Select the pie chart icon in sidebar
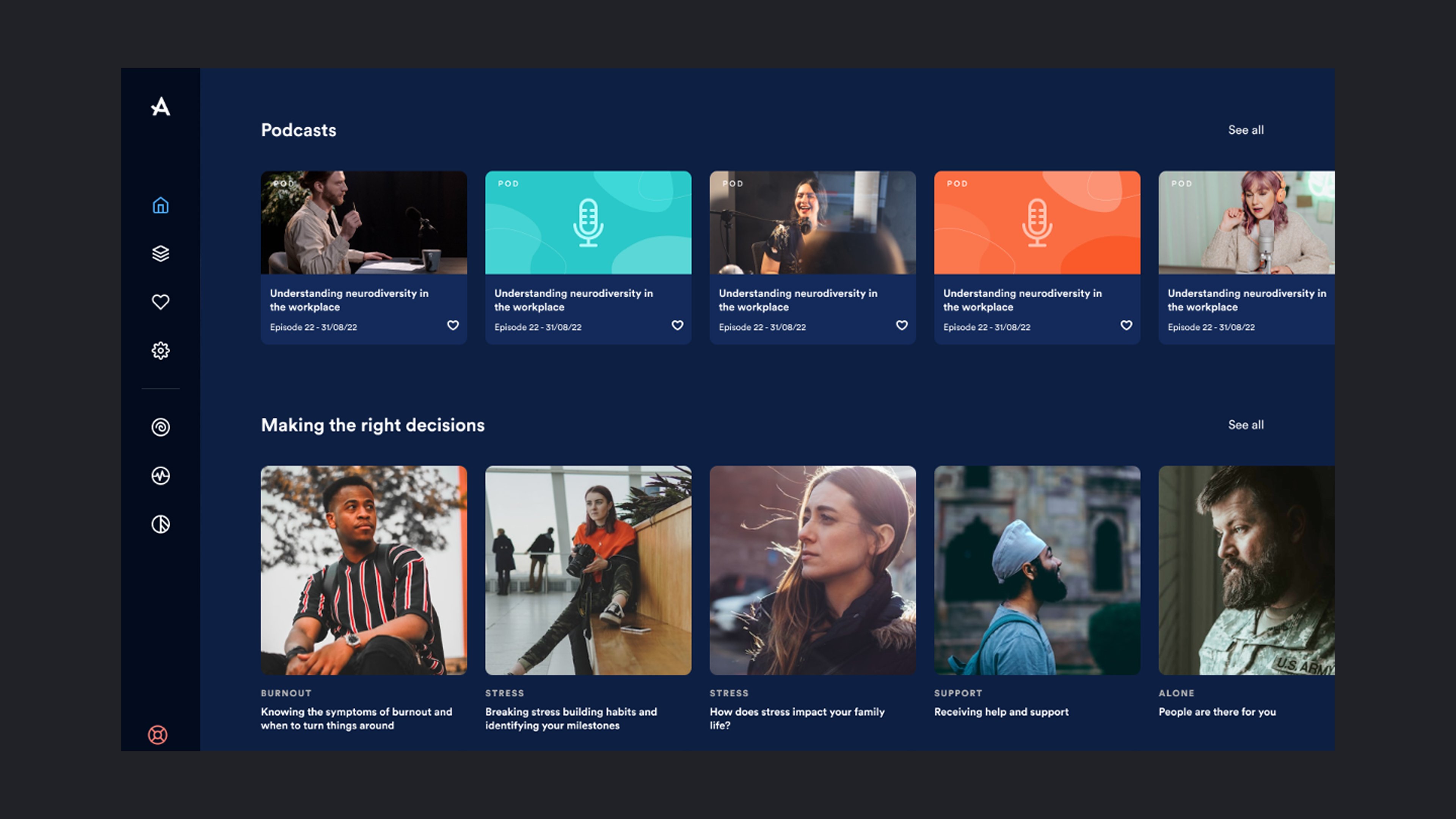This screenshot has width=1456, height=819. pyautogui.click(x=160, y=524)
